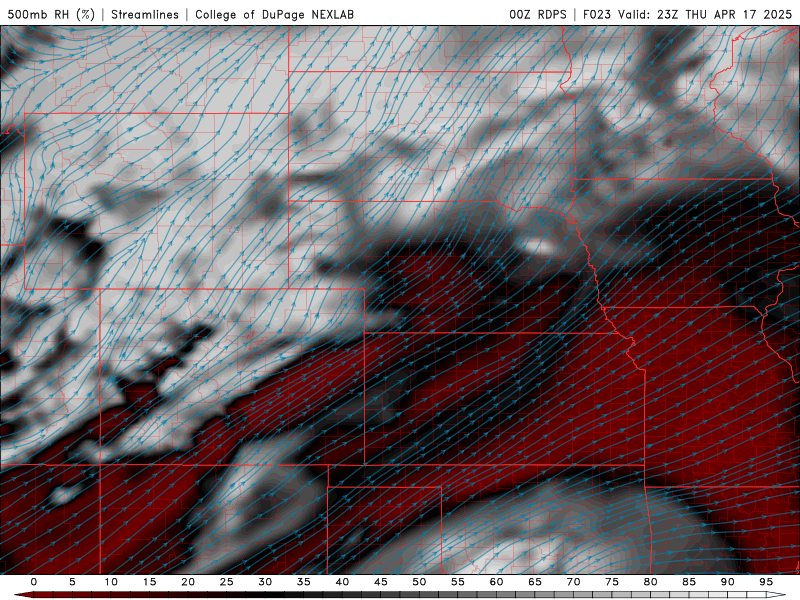Click the '5' label on color scale
This screenshot has width=800, height=600.
click(72, 582)
